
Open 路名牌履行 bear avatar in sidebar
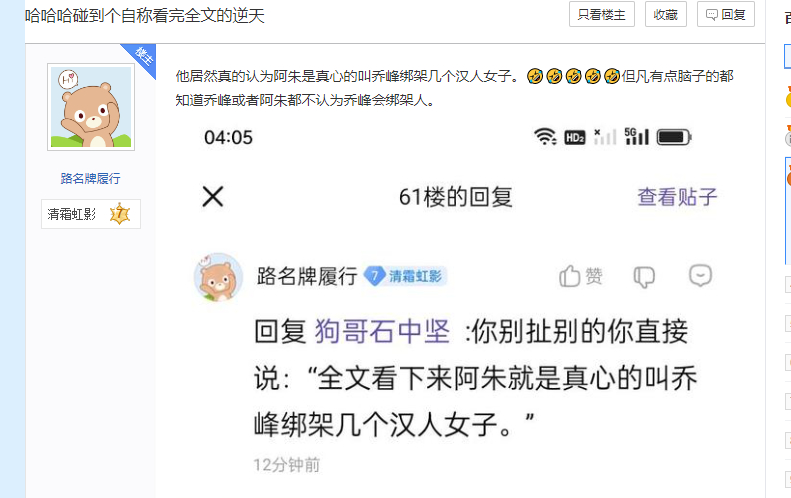(x=91, y=107)
